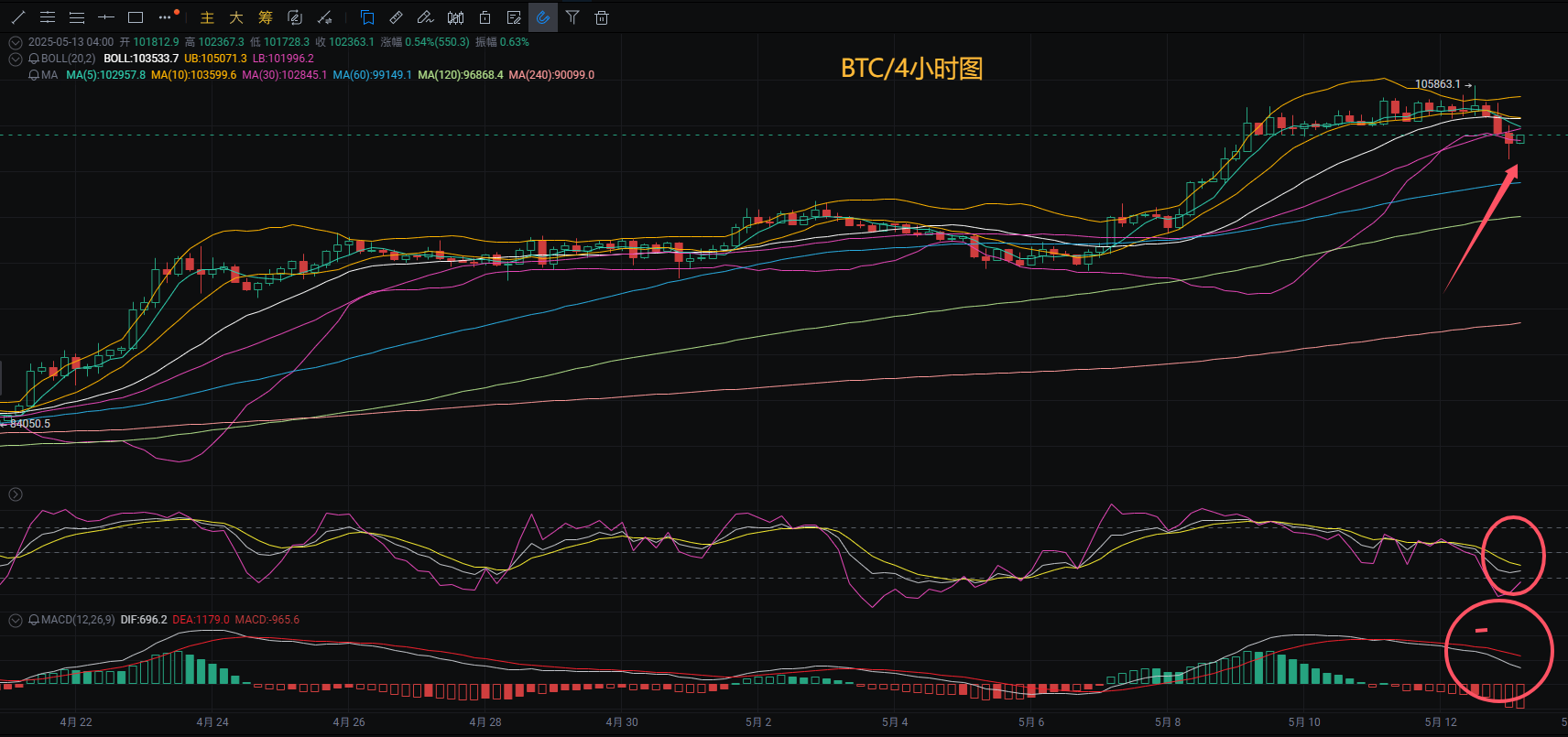The image size is (1568, 737).
Task: Click the 大 button in toolbar
Action: coord(236,17)
